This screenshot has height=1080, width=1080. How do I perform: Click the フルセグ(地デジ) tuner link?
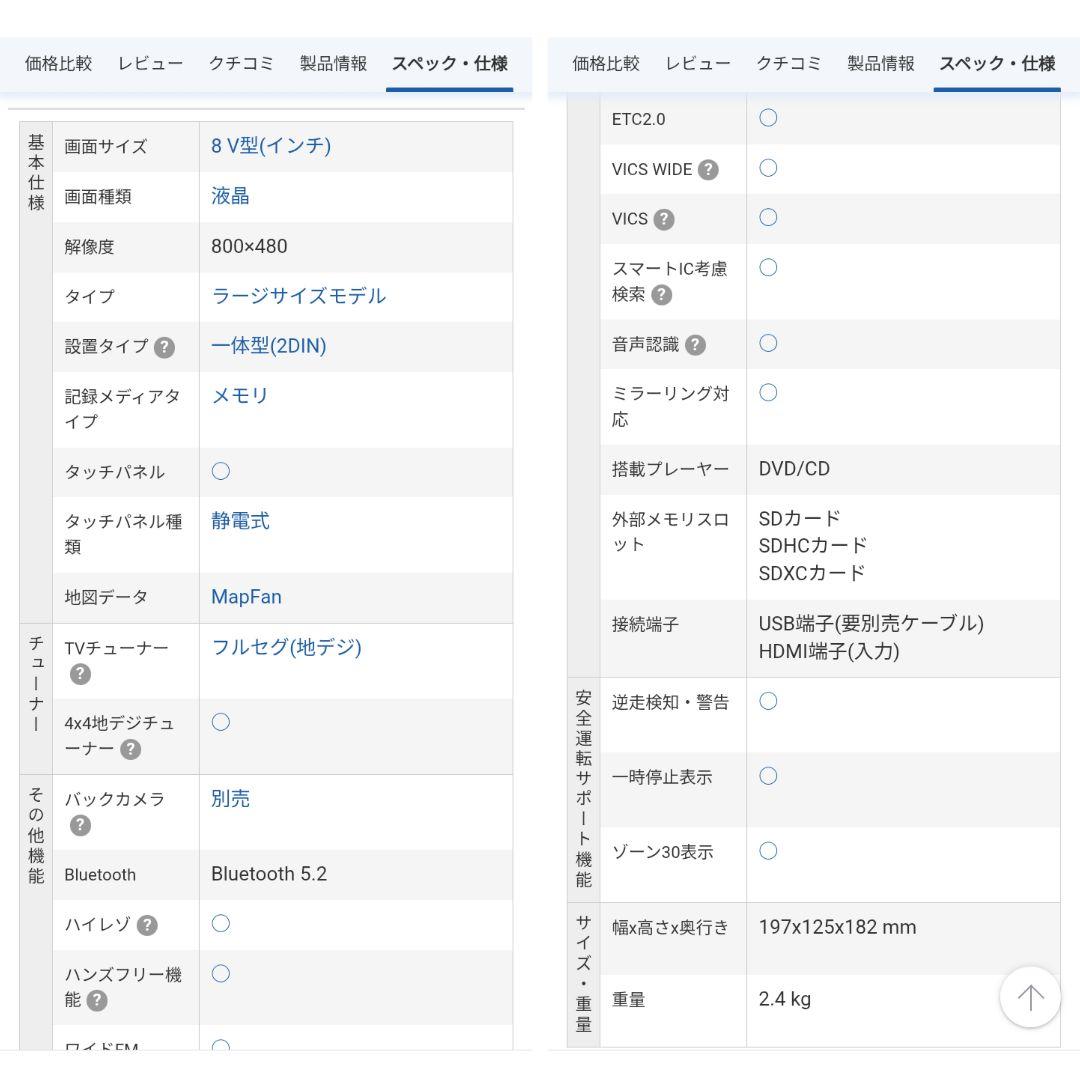point(286,647)
